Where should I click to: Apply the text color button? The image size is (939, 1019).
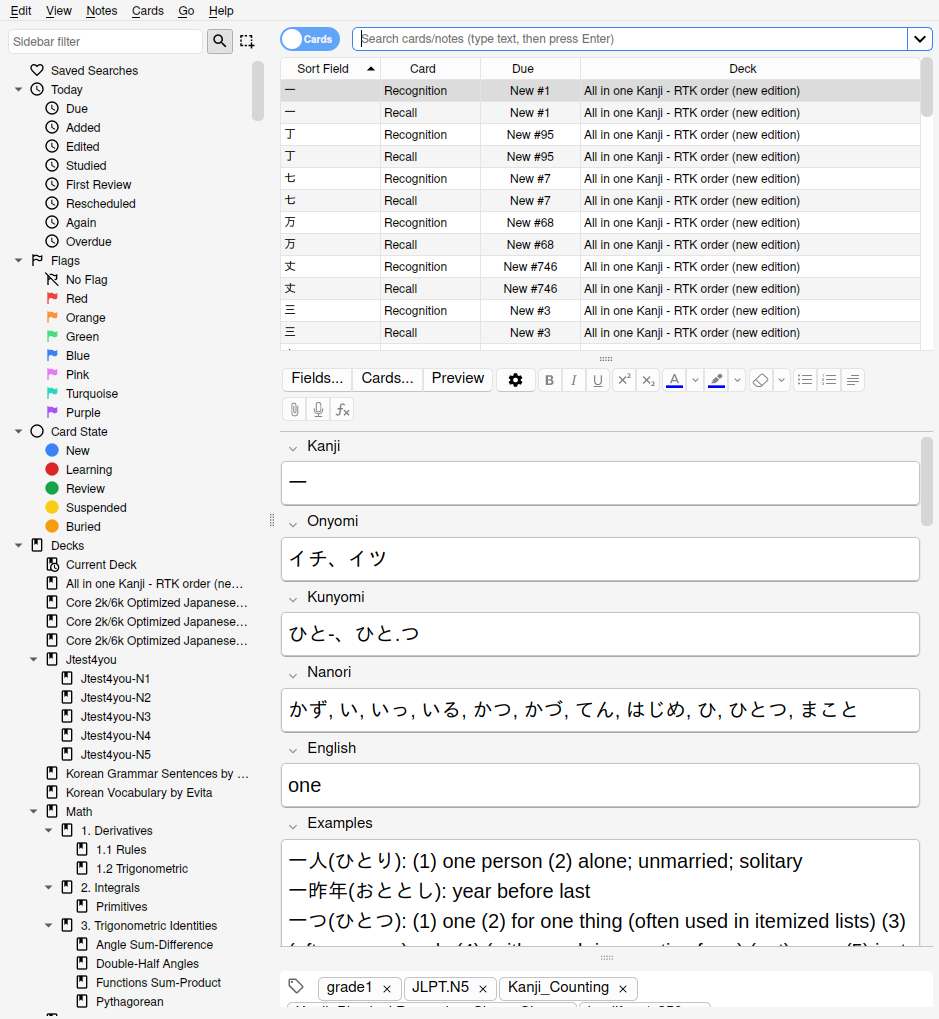(675, 380)
